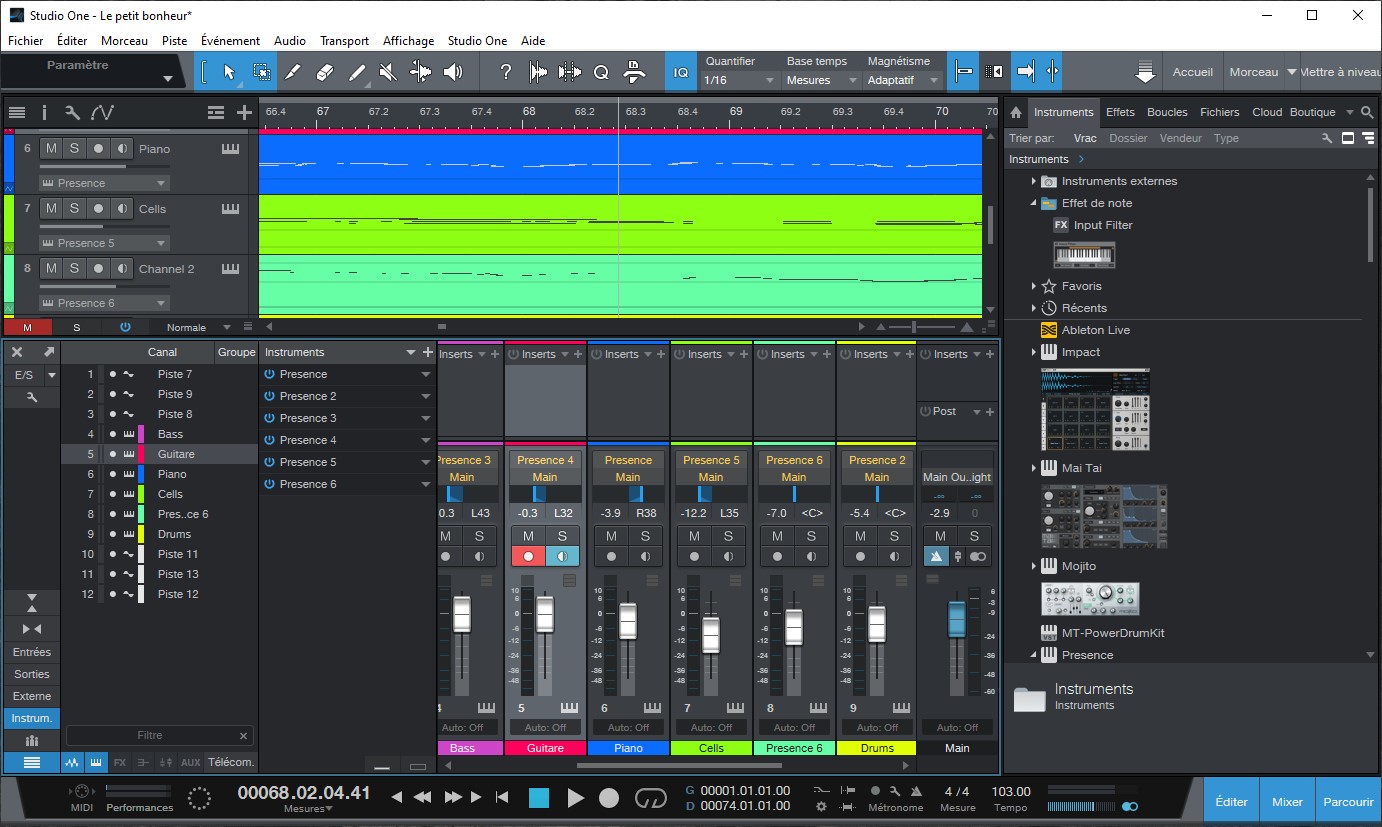Image resolution: width=1382 pixels, height=827 pixels.
Task: Click the Record button in transport
Action: pyautogui.click(x=609, y=797)
